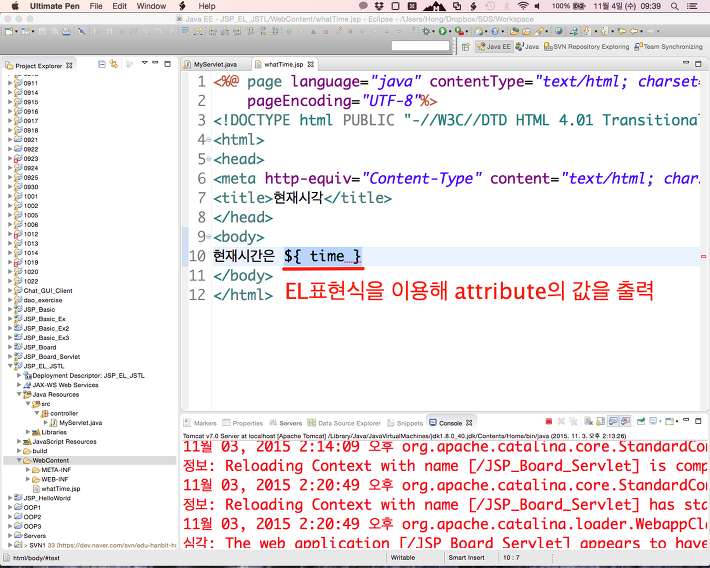
Task: Open the File menu
Action: point(96,6)
